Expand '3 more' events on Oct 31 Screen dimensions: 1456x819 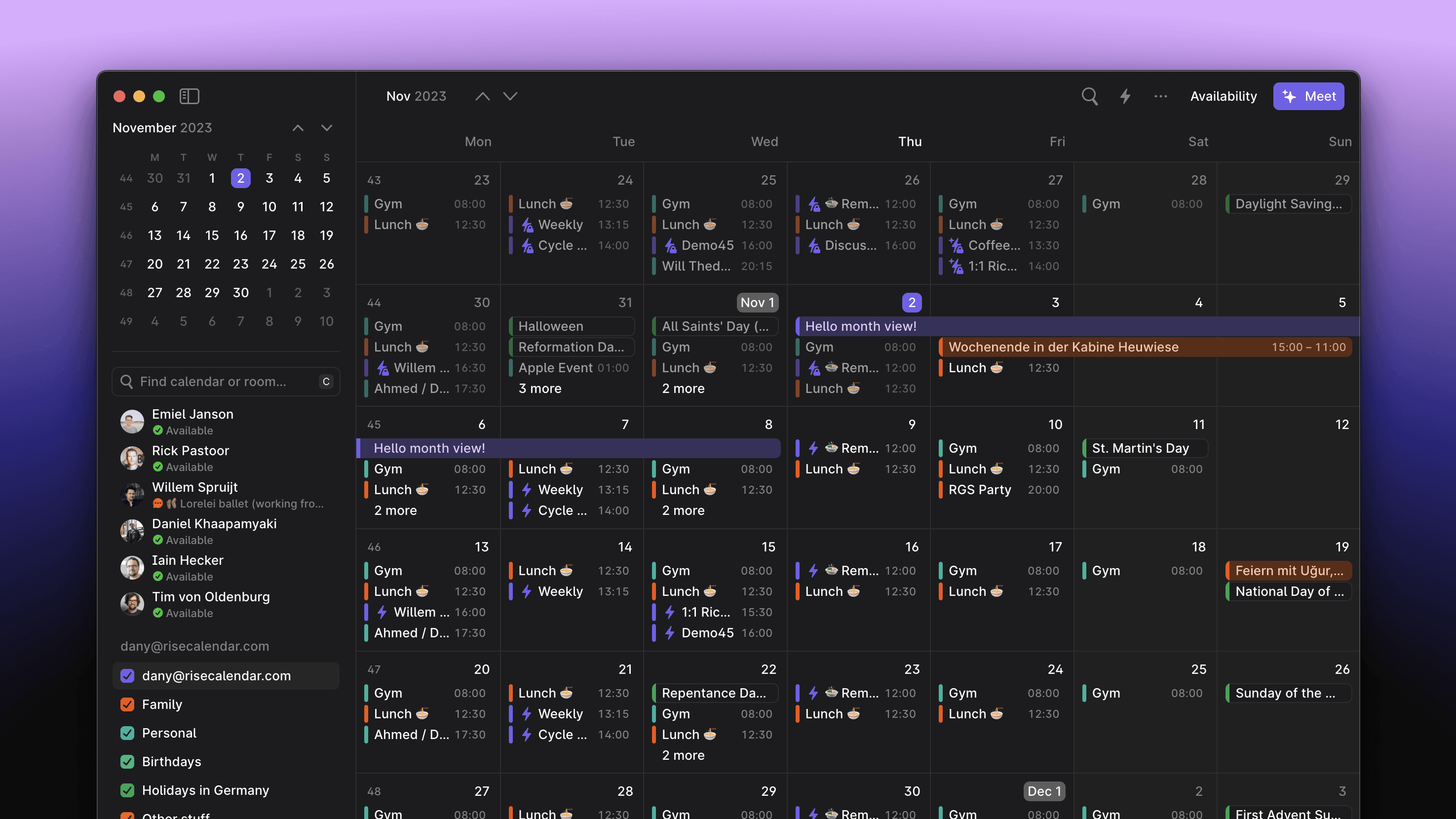pos(540,389)
